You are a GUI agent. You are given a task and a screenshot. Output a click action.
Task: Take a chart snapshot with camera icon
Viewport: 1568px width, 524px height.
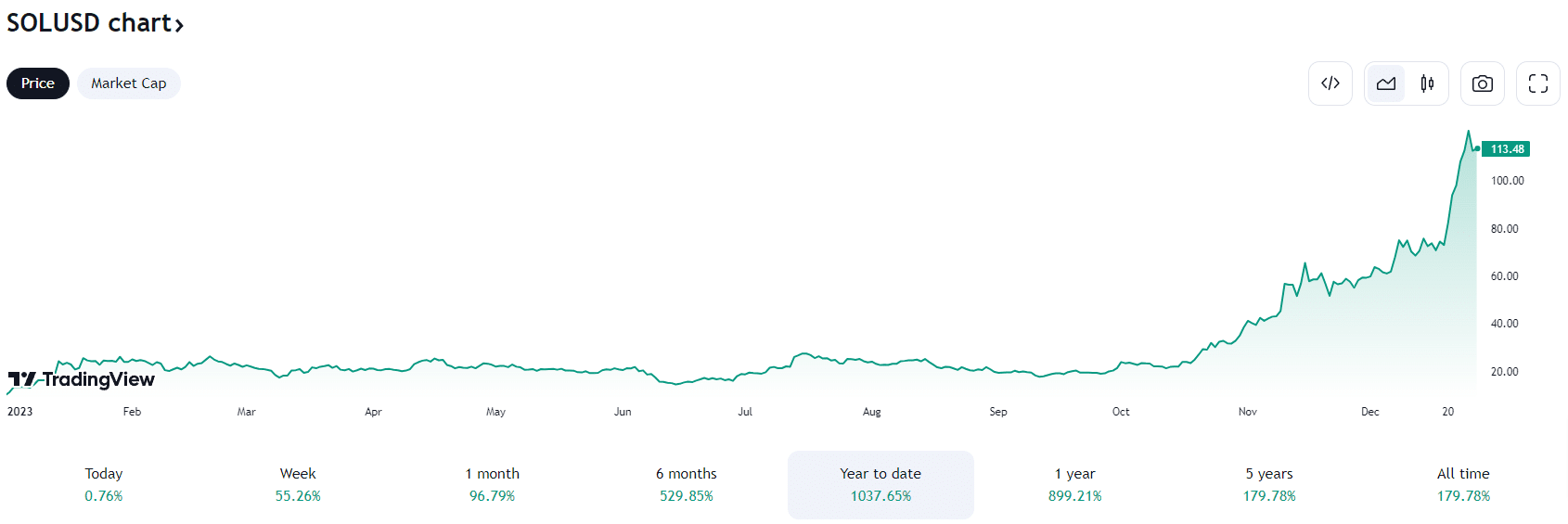1482,83
